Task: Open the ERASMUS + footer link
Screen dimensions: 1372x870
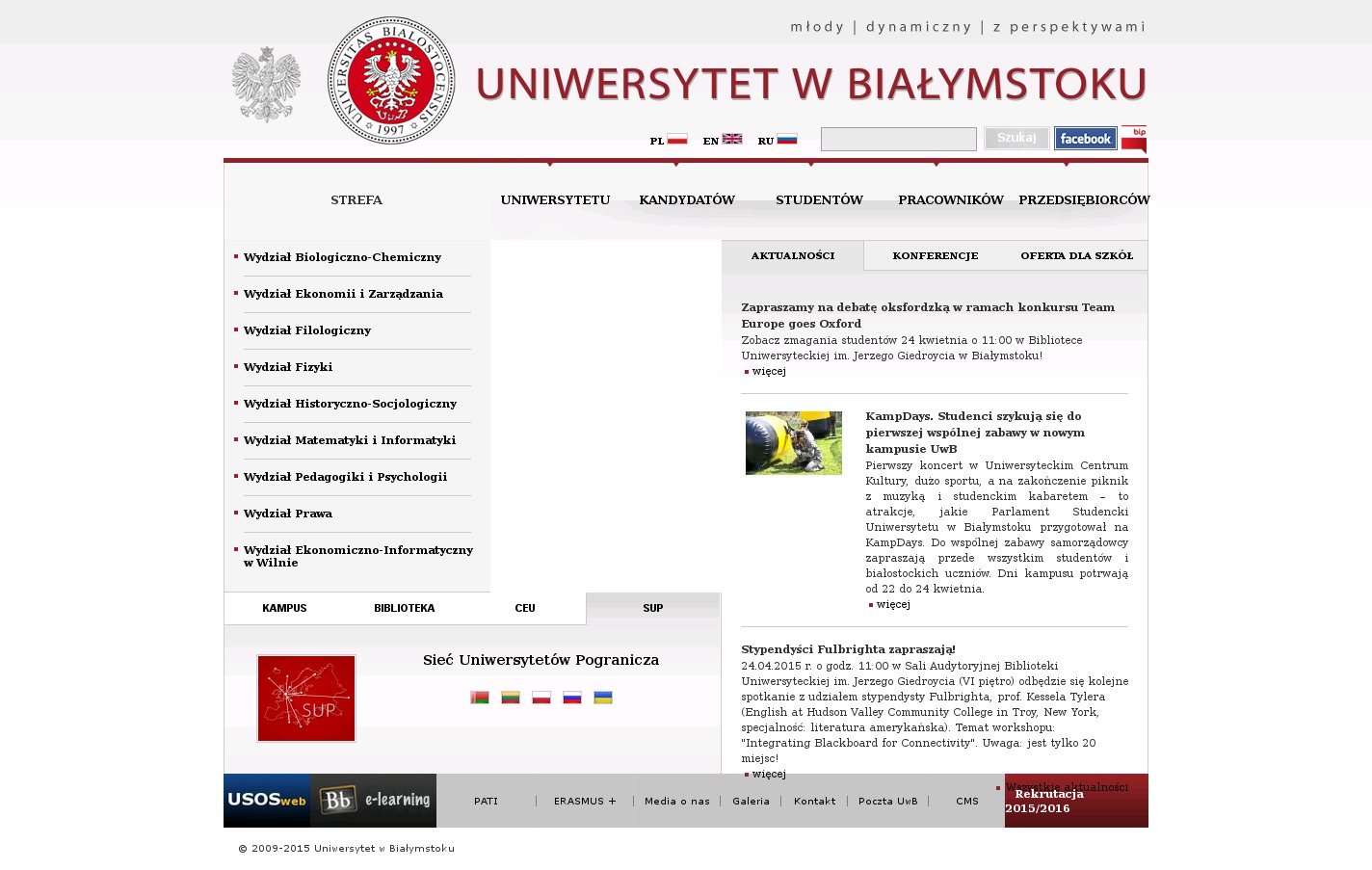Action: pyautogui.click(x=585, y=801)
